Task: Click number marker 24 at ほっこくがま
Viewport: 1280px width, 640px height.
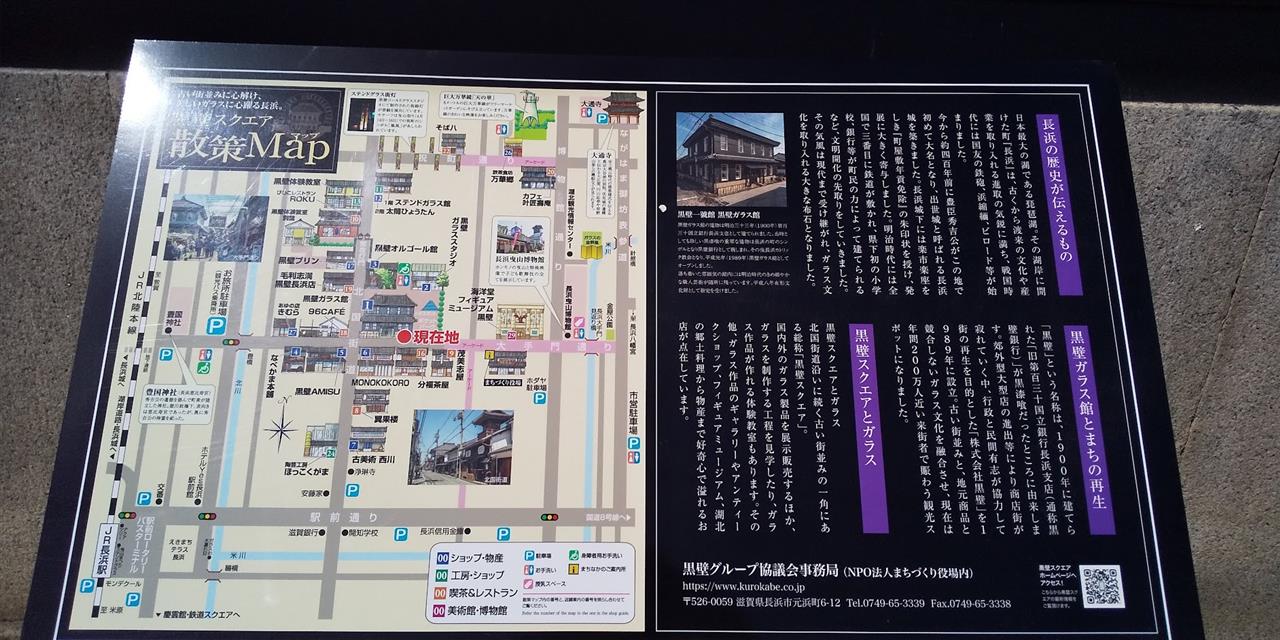Action: (x=330, y=452)
